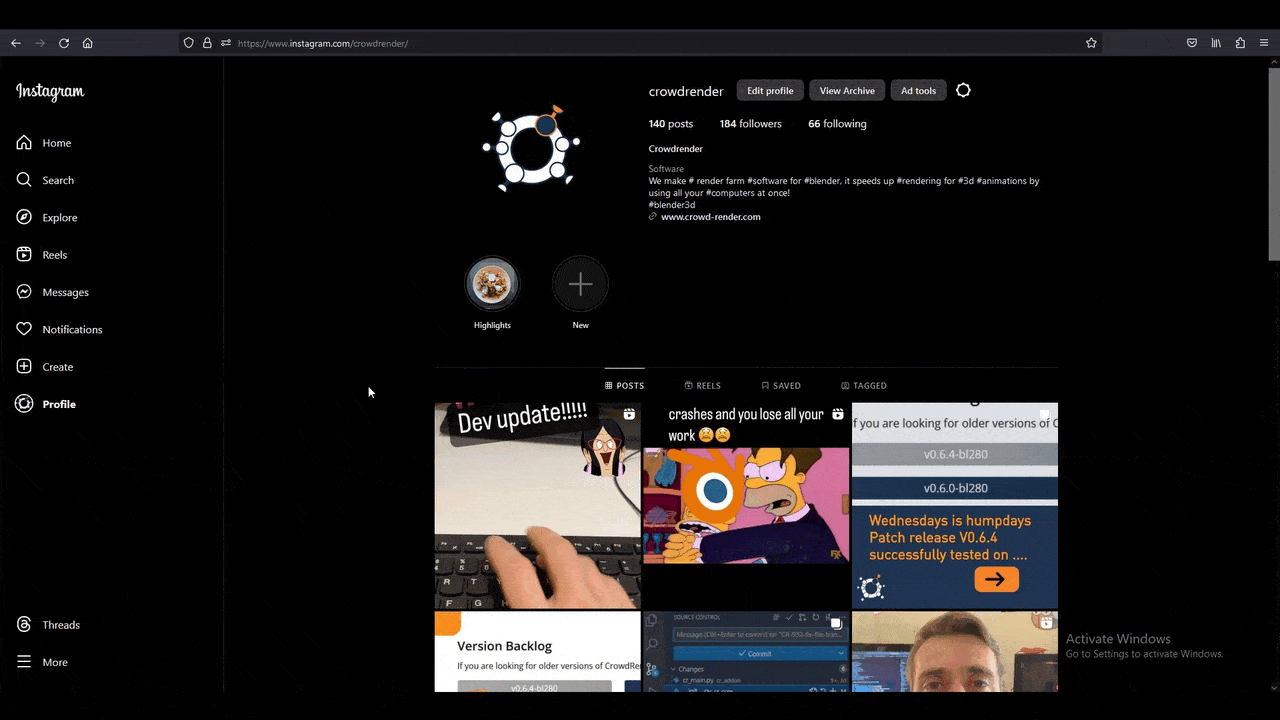Open the Dev update post thumbnail
This screenshot has height=720, width=1280.
(x=537, y=506)
